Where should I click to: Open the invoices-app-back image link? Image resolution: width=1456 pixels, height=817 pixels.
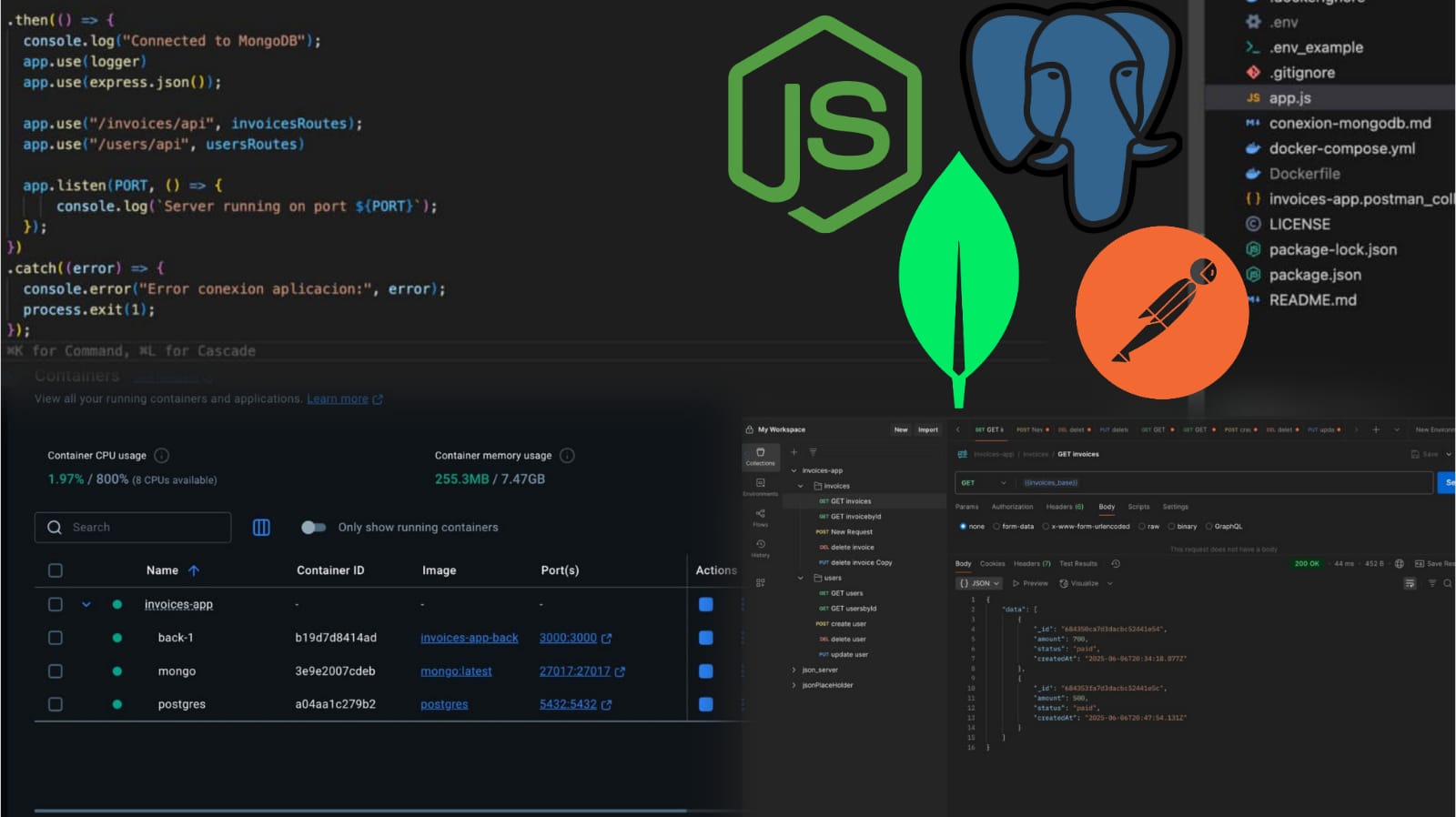click(x=469, y=638)
